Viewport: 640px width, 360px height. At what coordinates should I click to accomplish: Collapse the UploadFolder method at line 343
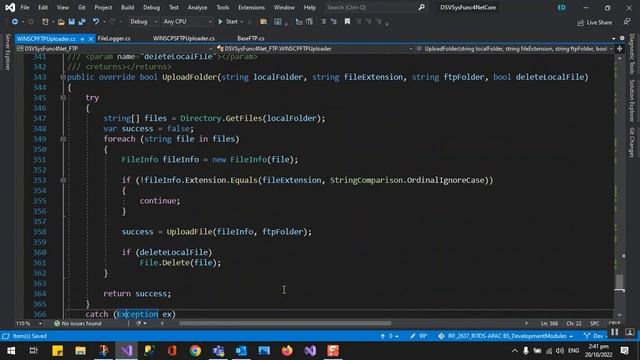click(x=63, y=77)
